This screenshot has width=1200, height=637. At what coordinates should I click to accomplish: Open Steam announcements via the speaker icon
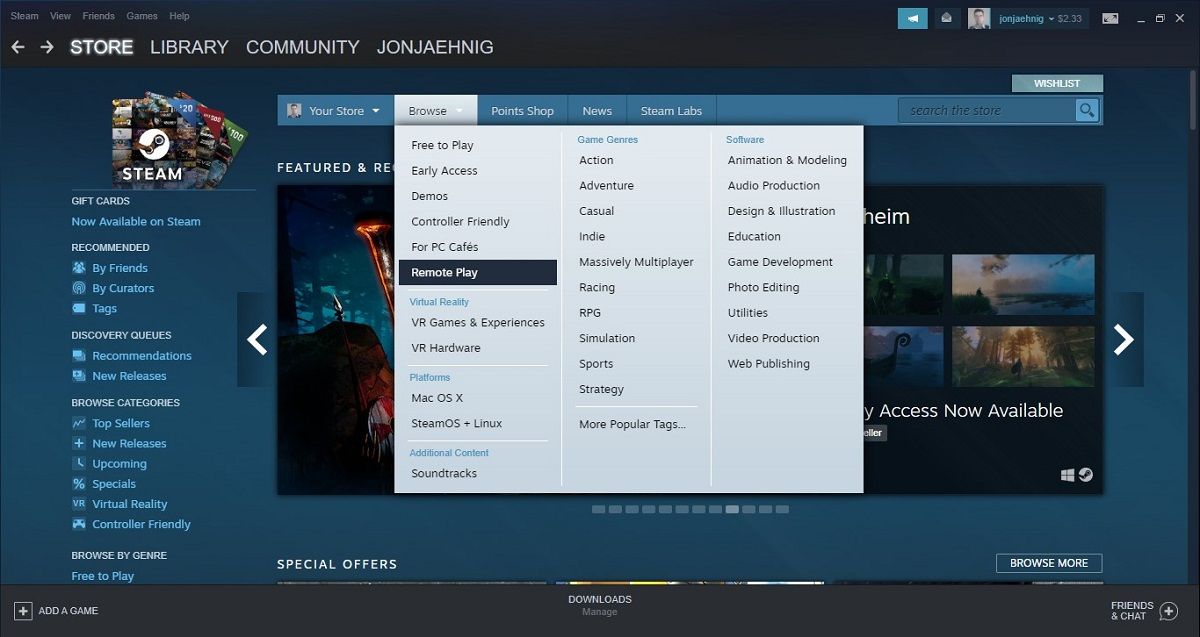(x=911, y=17)
